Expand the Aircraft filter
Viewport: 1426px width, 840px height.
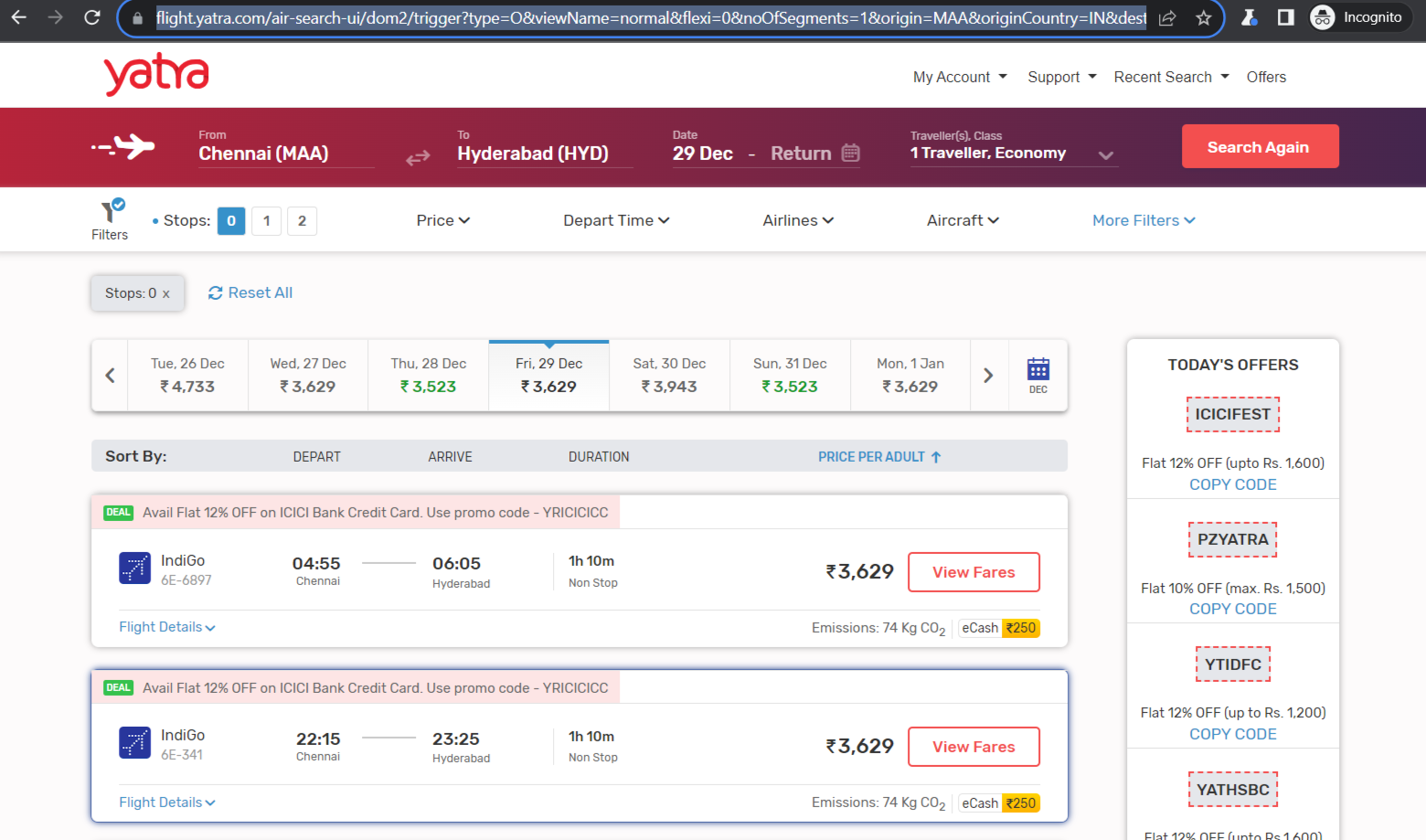[963, 220]
